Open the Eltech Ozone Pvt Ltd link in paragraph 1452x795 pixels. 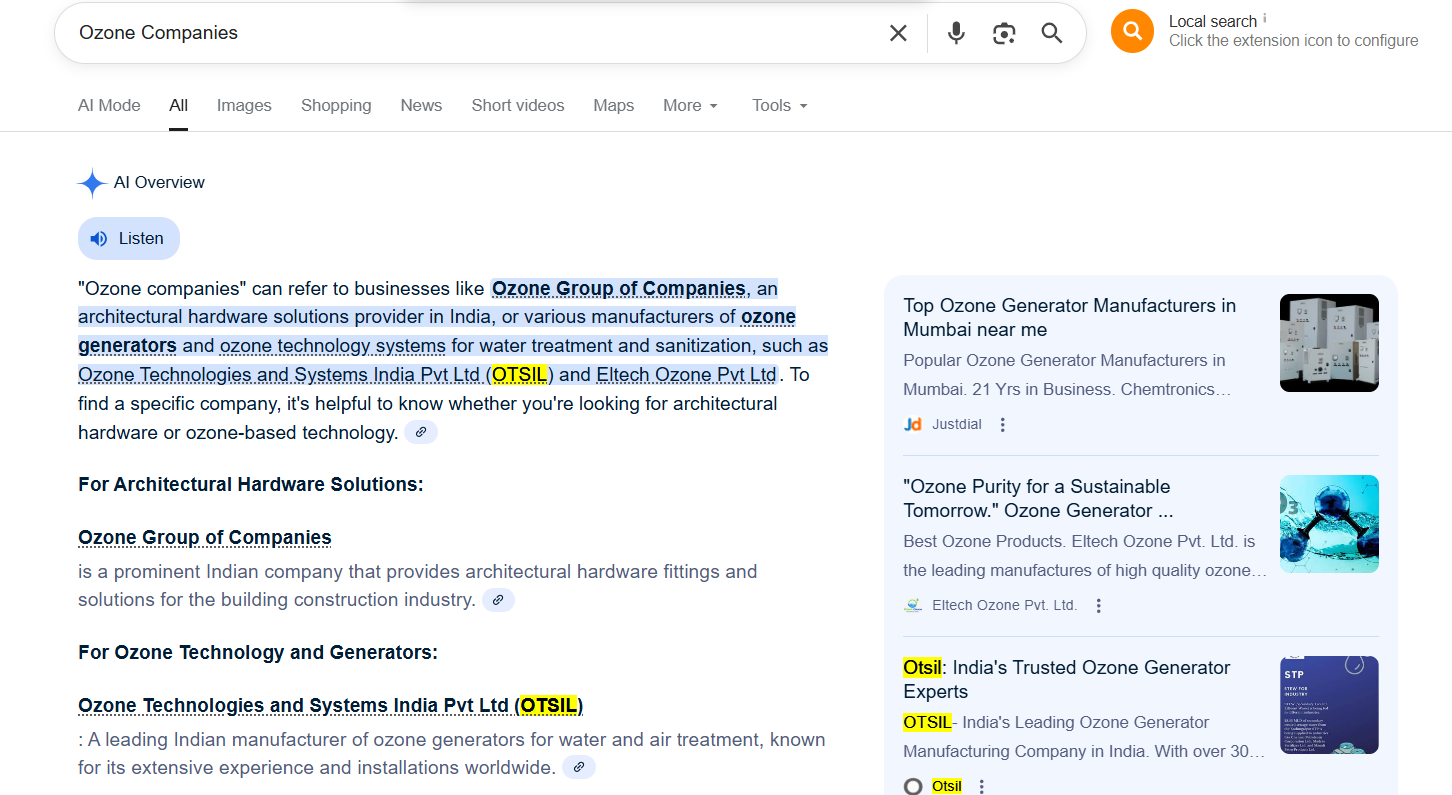(686, 374)
